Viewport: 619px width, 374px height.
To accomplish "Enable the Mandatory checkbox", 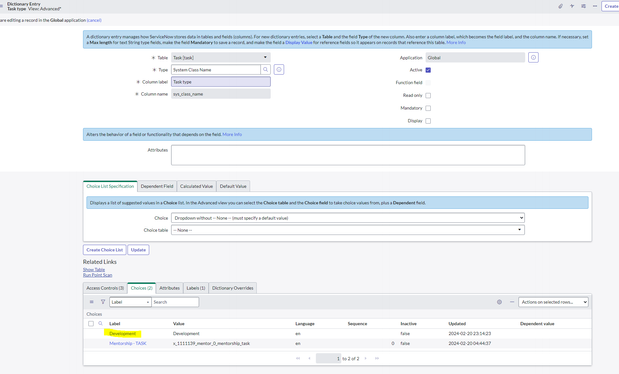I will click(x=428, y=108).
